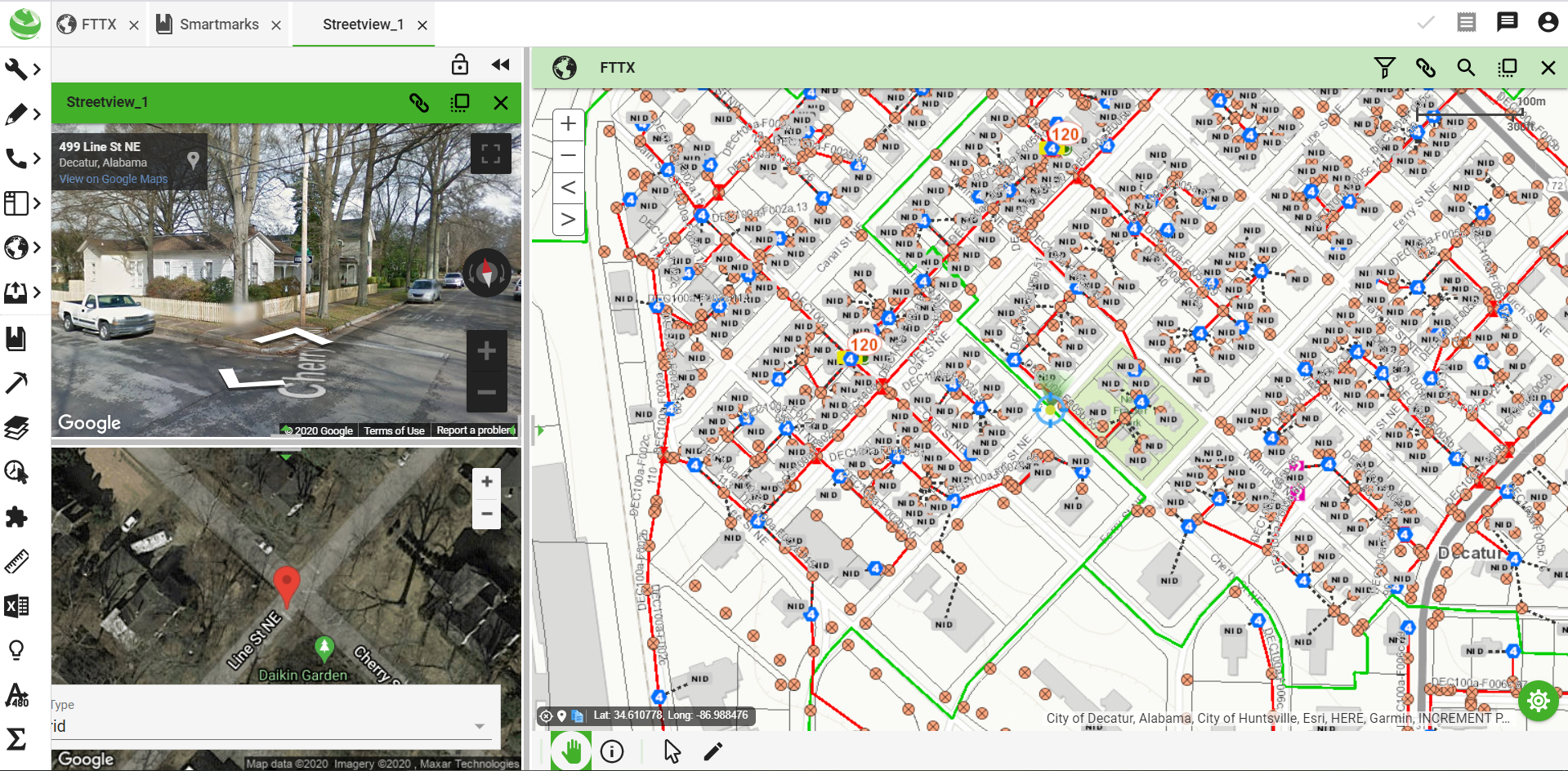Image resolution: width=1568 pixels, height=771 pixels.
Task: Open the layers panel from sidebar
Action: click(x=17, y=427)
